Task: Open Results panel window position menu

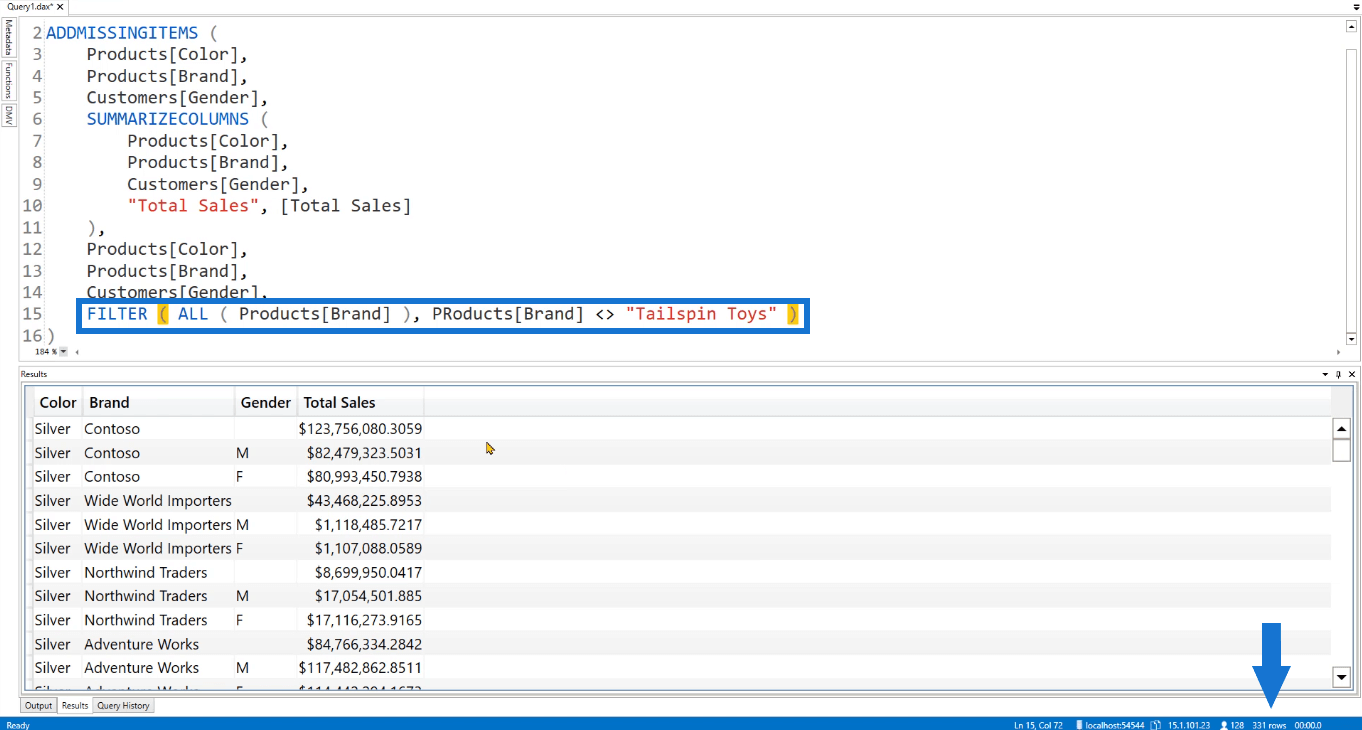Action: (x=1326, y=374)
